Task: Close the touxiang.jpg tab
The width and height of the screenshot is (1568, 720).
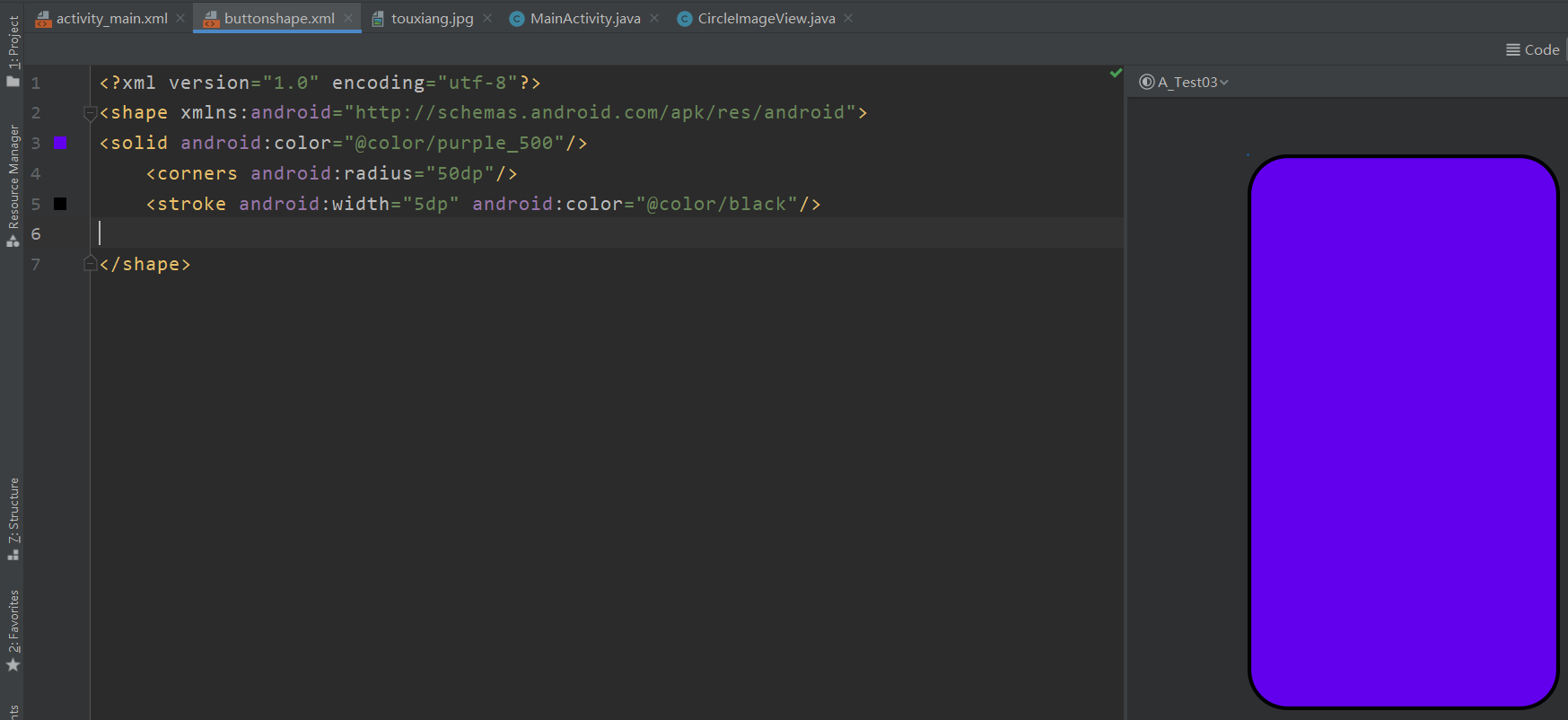Action: [487, 18]
